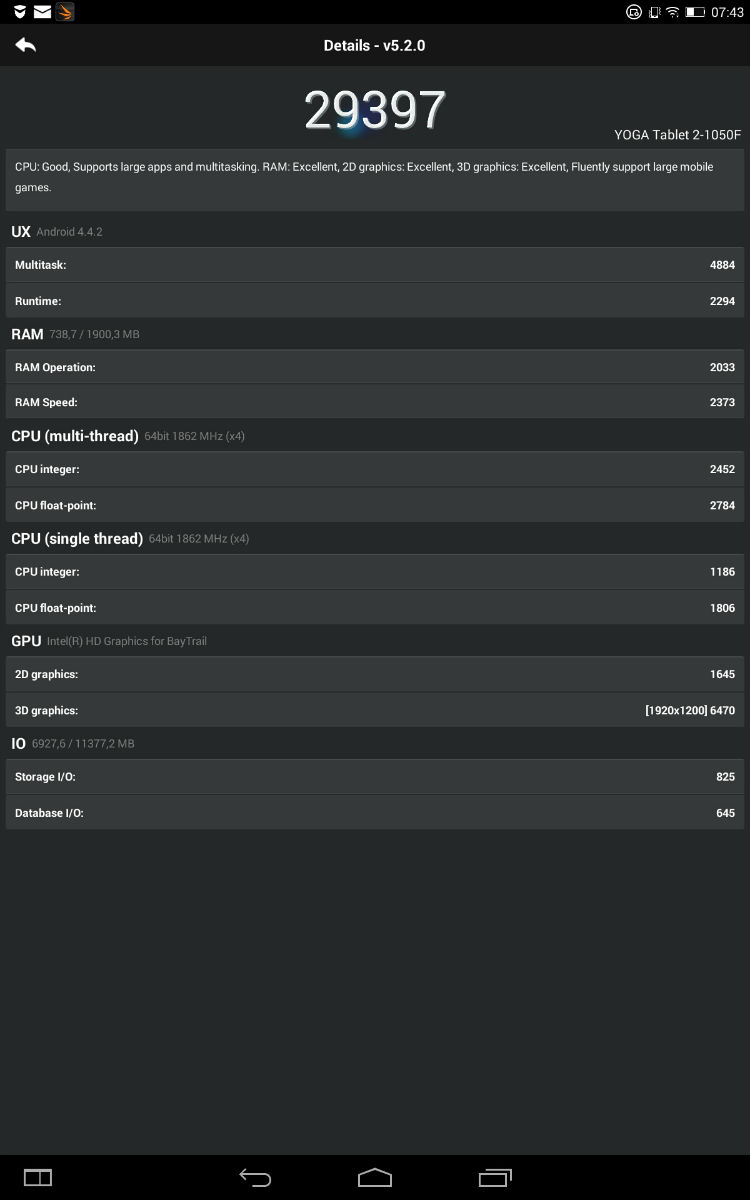Select the Storage I/O row
The image size is (750, 1200).
pos(375,777)
